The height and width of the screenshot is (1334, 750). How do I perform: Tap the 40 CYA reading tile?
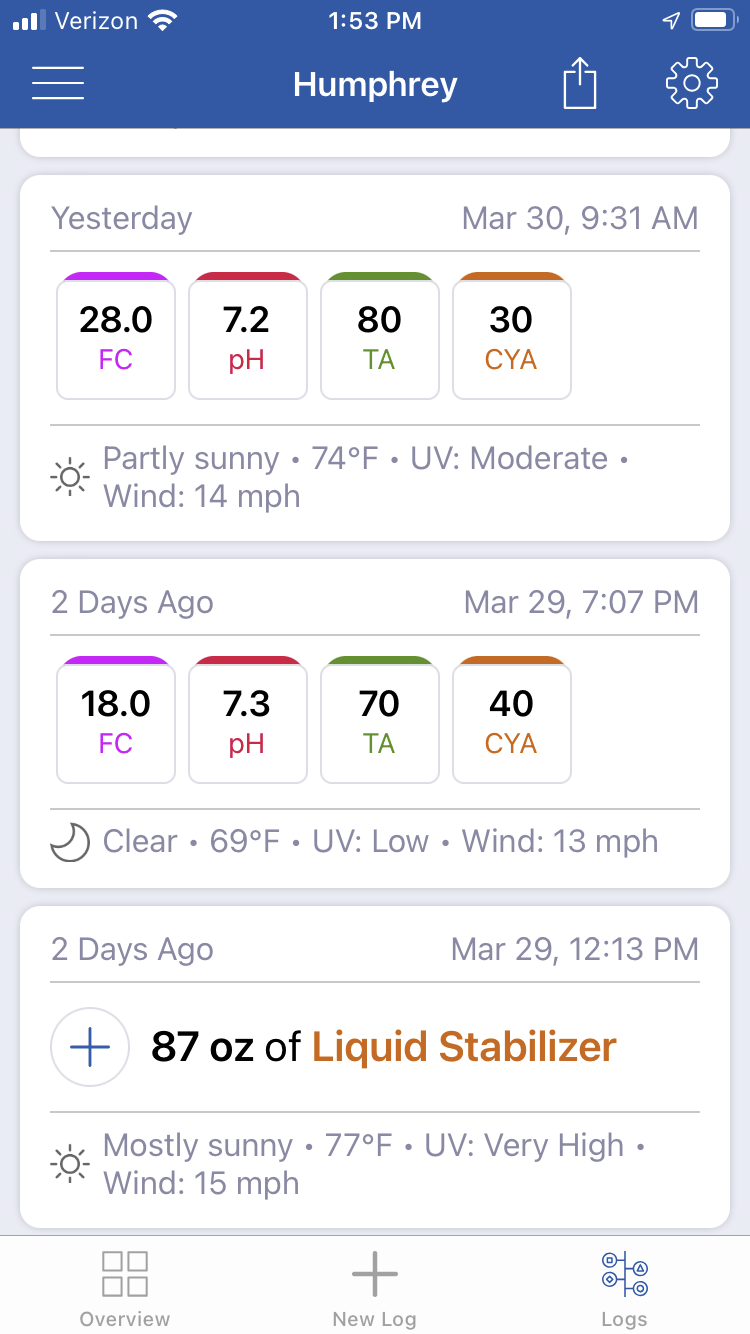pyautogui.click(x=511, y=720)
